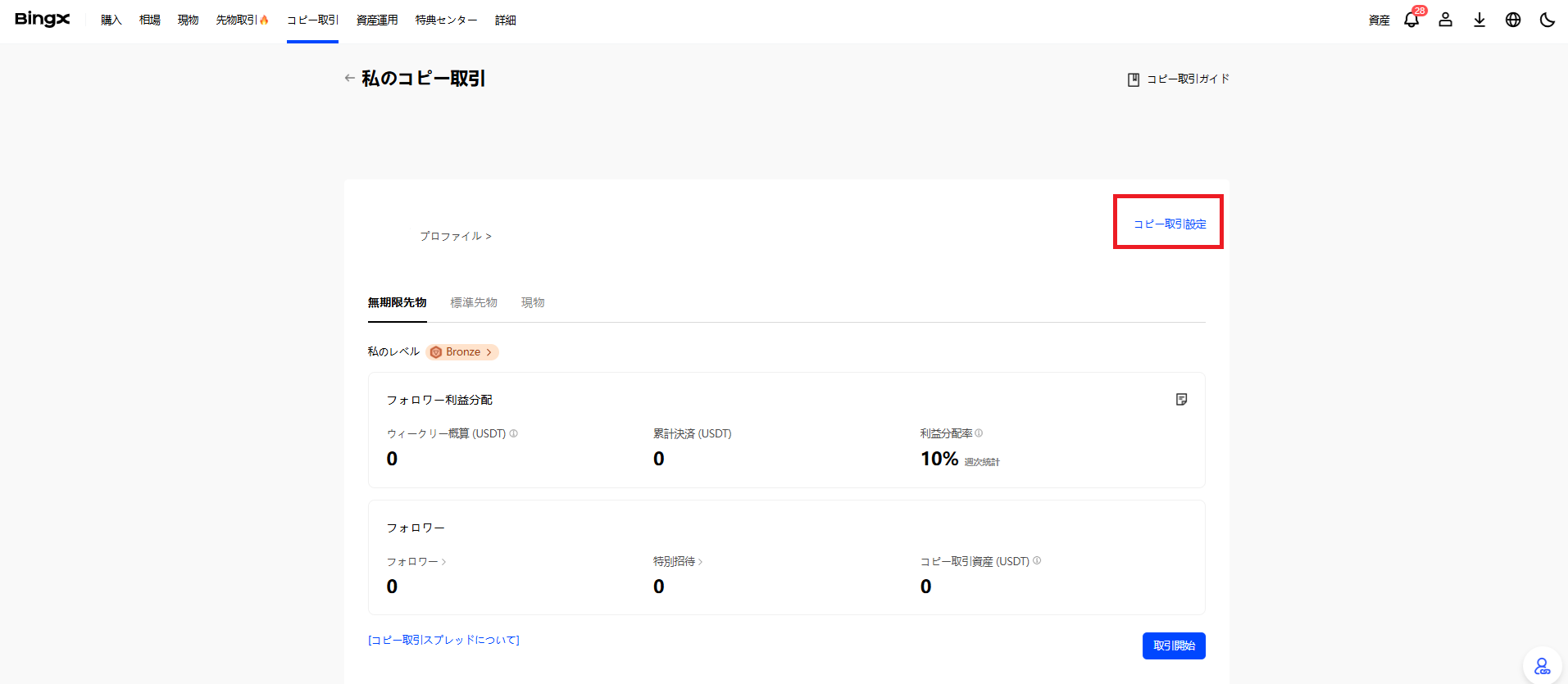Open the コピー取引ガイド guide
Image resolution: width=1568 pixels, height=684 pixels.
[x=1179, y=79]
